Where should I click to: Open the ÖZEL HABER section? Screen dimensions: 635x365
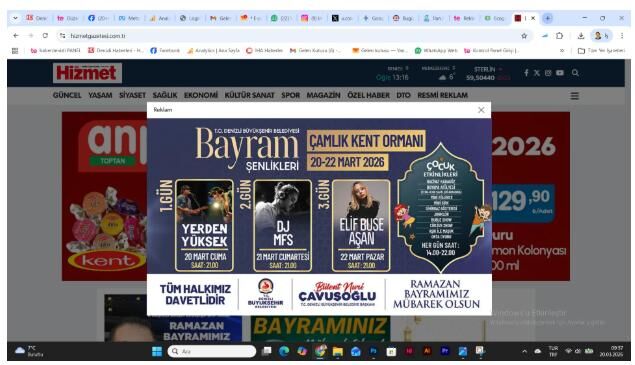coord(368,95)
